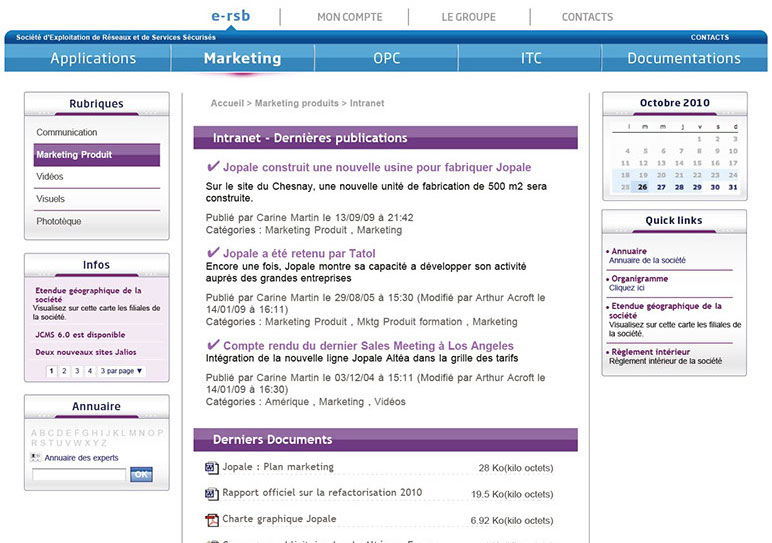Open Annuaire in Quick links
This screenshot has width=772, height=543.
pos(629,251)
